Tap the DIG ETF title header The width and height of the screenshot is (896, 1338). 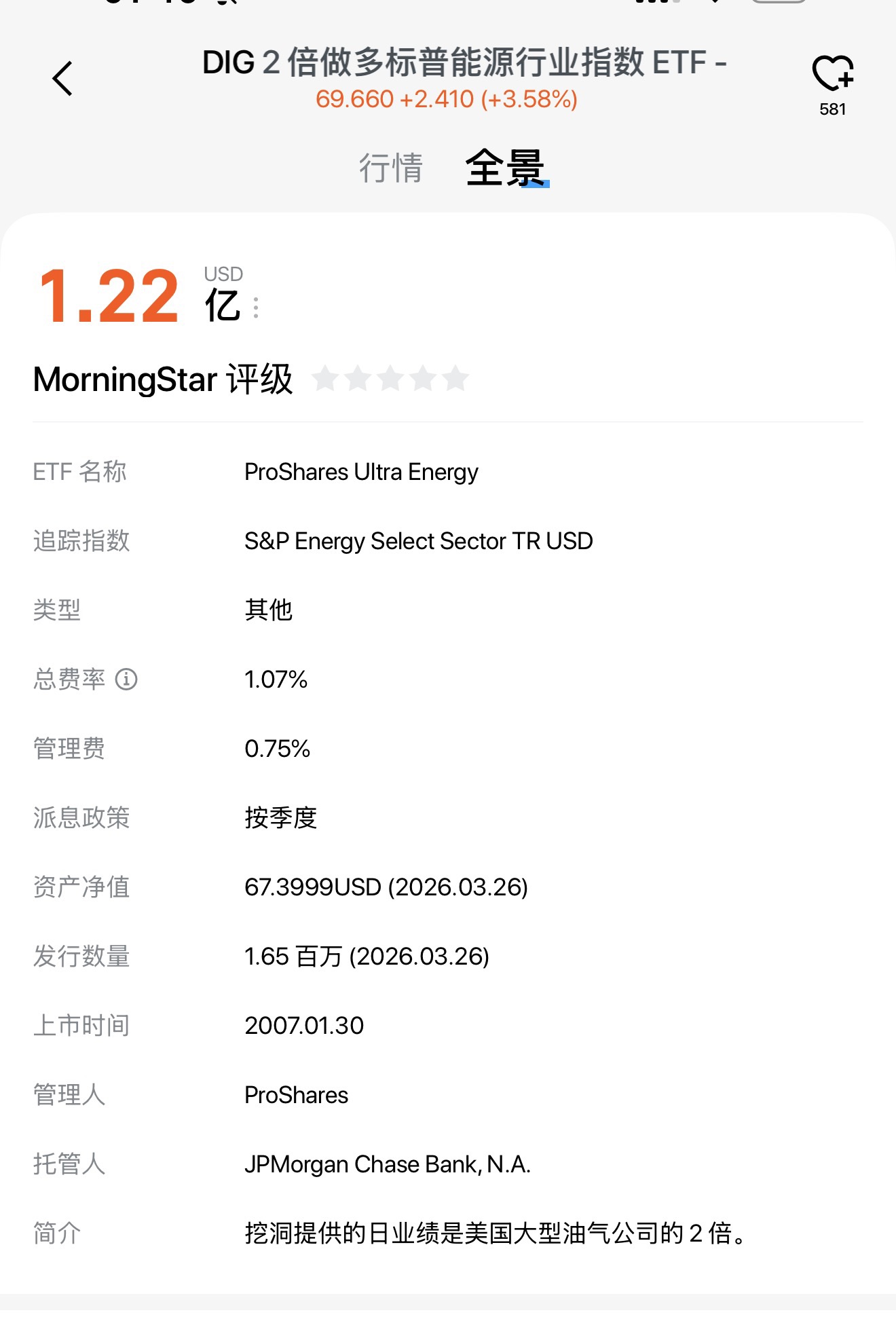464,62
